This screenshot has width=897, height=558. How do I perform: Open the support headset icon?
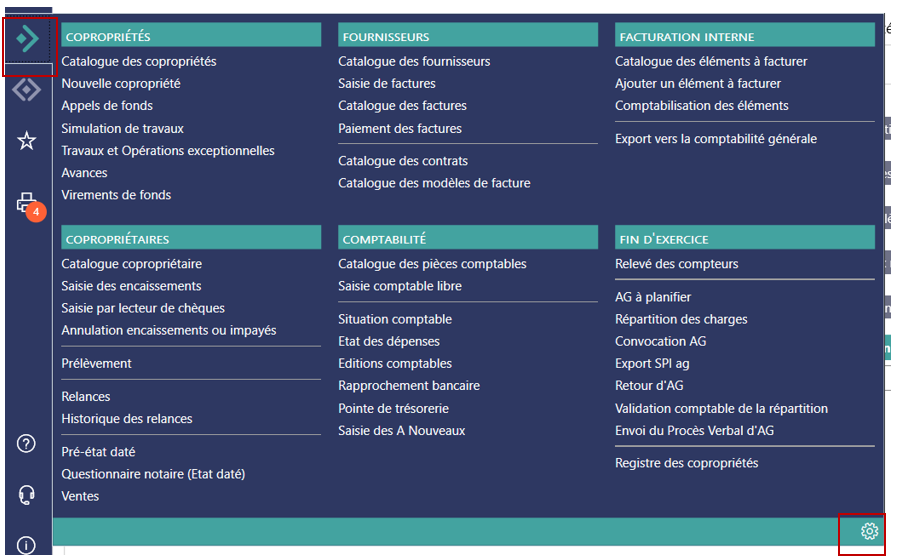coord(27,495)
